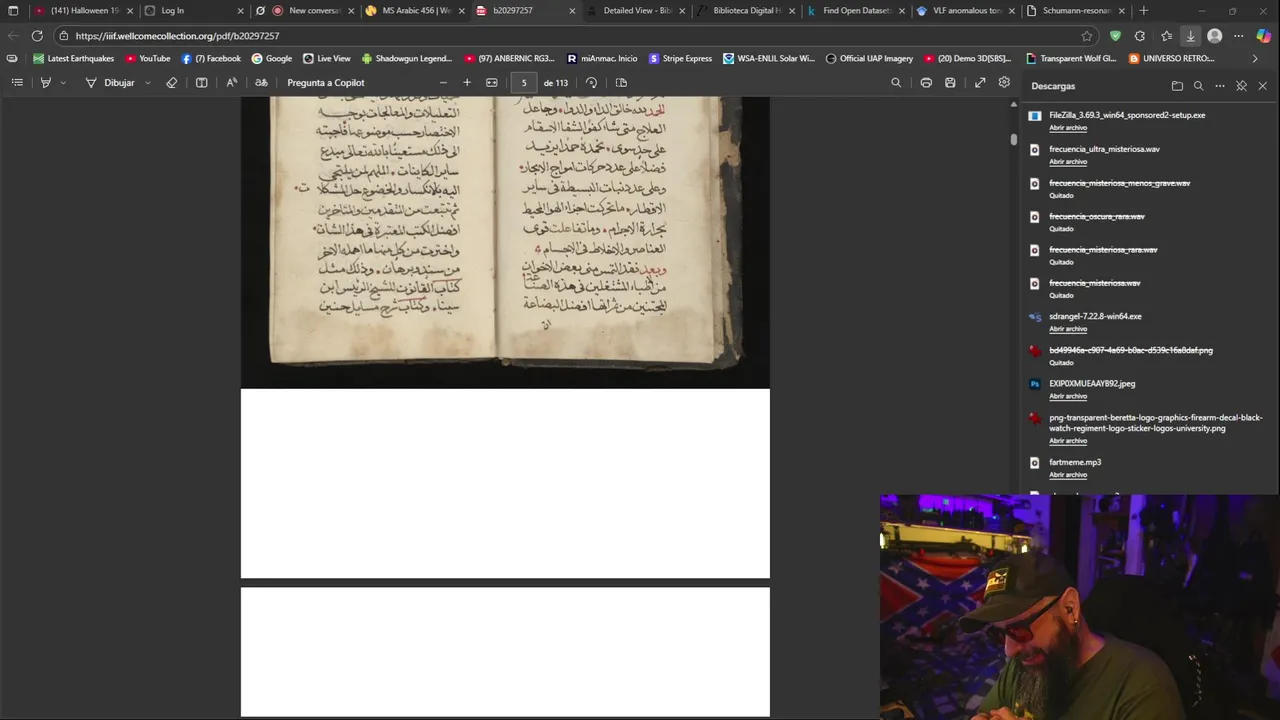This screenshot has height=720, width=1280.
Task: Open the green shield extension icon
Action: (x=1115, y=36)
